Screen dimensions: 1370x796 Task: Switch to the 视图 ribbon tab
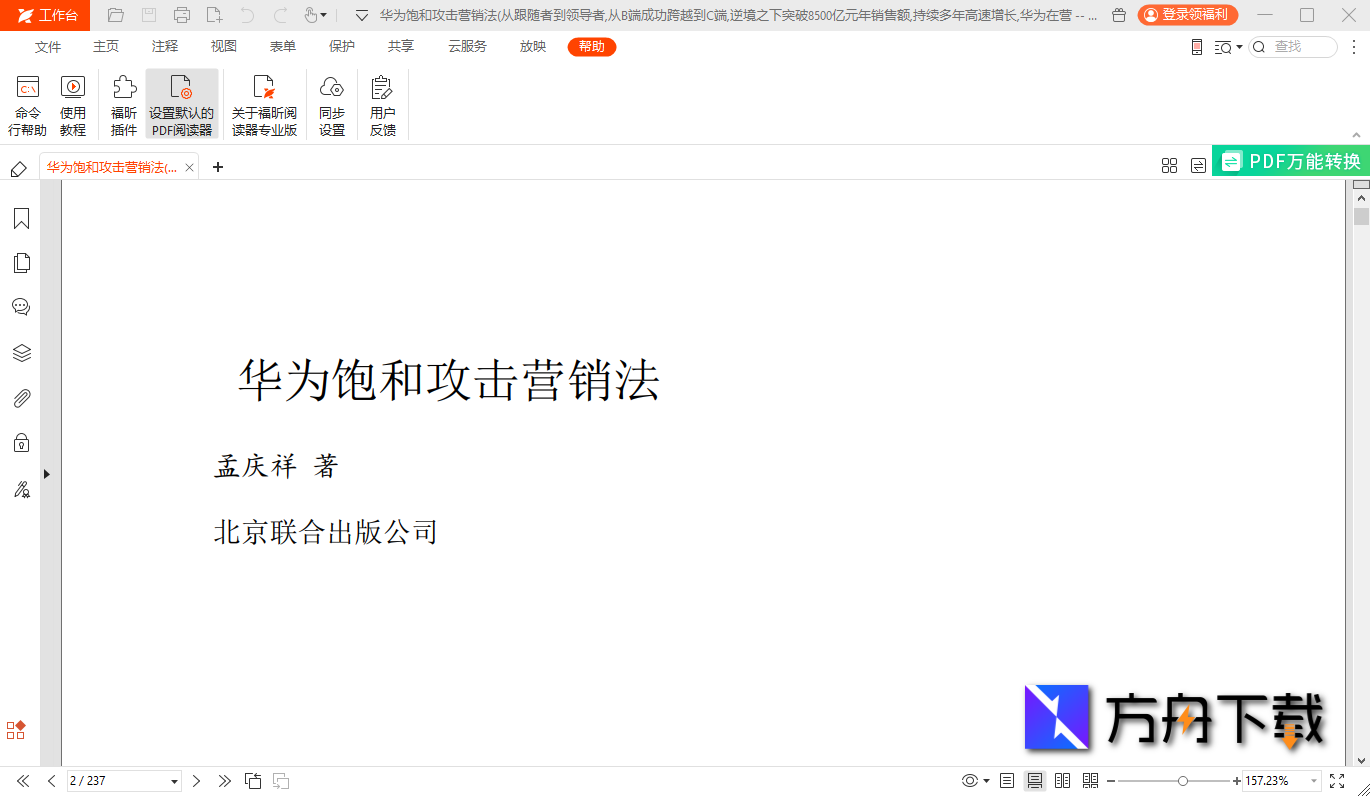[223, 47]
